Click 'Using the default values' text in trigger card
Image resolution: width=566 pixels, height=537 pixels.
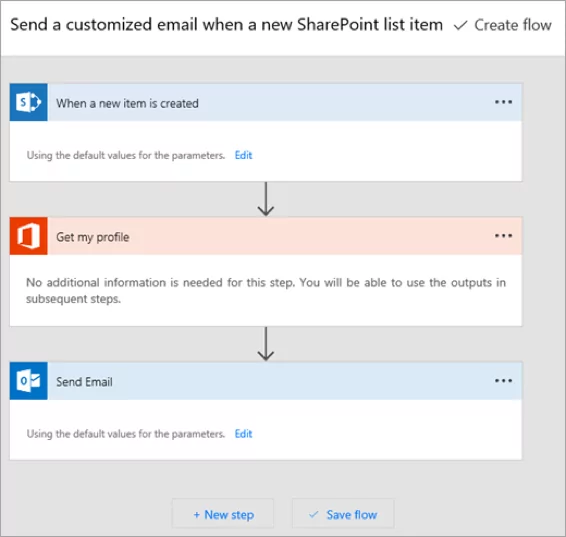126,155
